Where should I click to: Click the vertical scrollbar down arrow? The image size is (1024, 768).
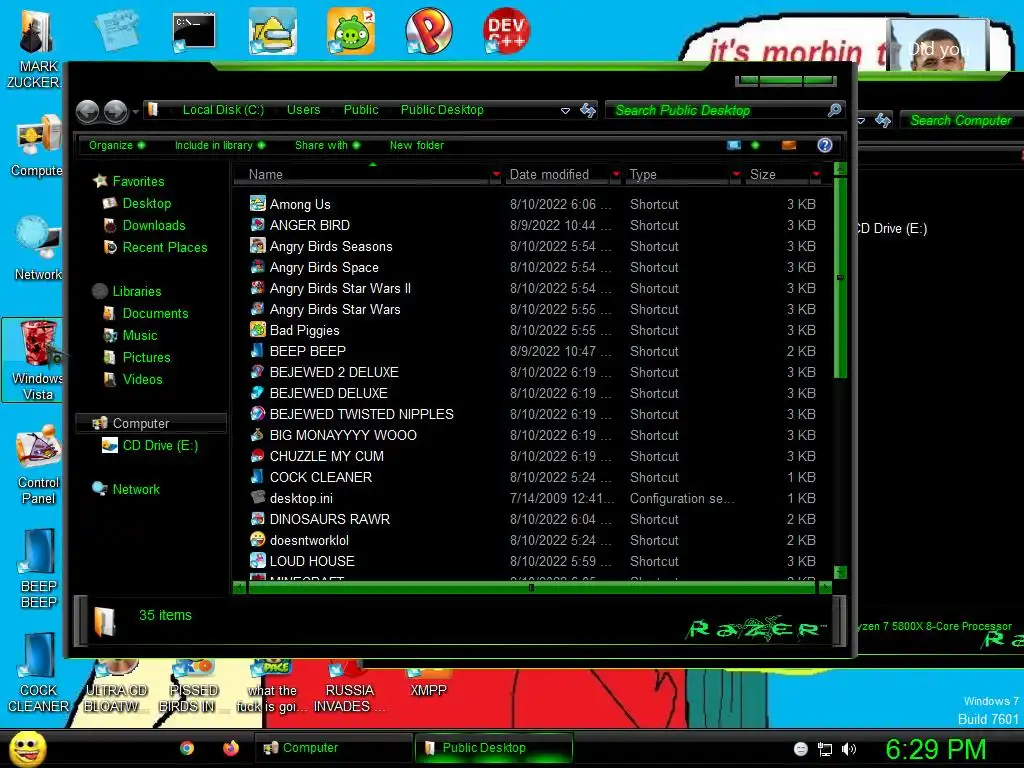840,573
